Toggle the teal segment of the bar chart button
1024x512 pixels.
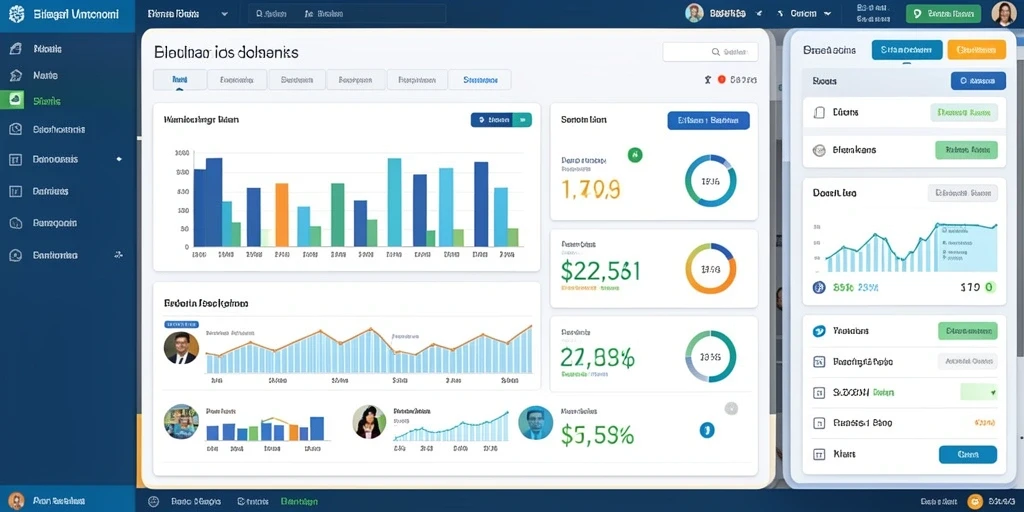coord(522,120)
